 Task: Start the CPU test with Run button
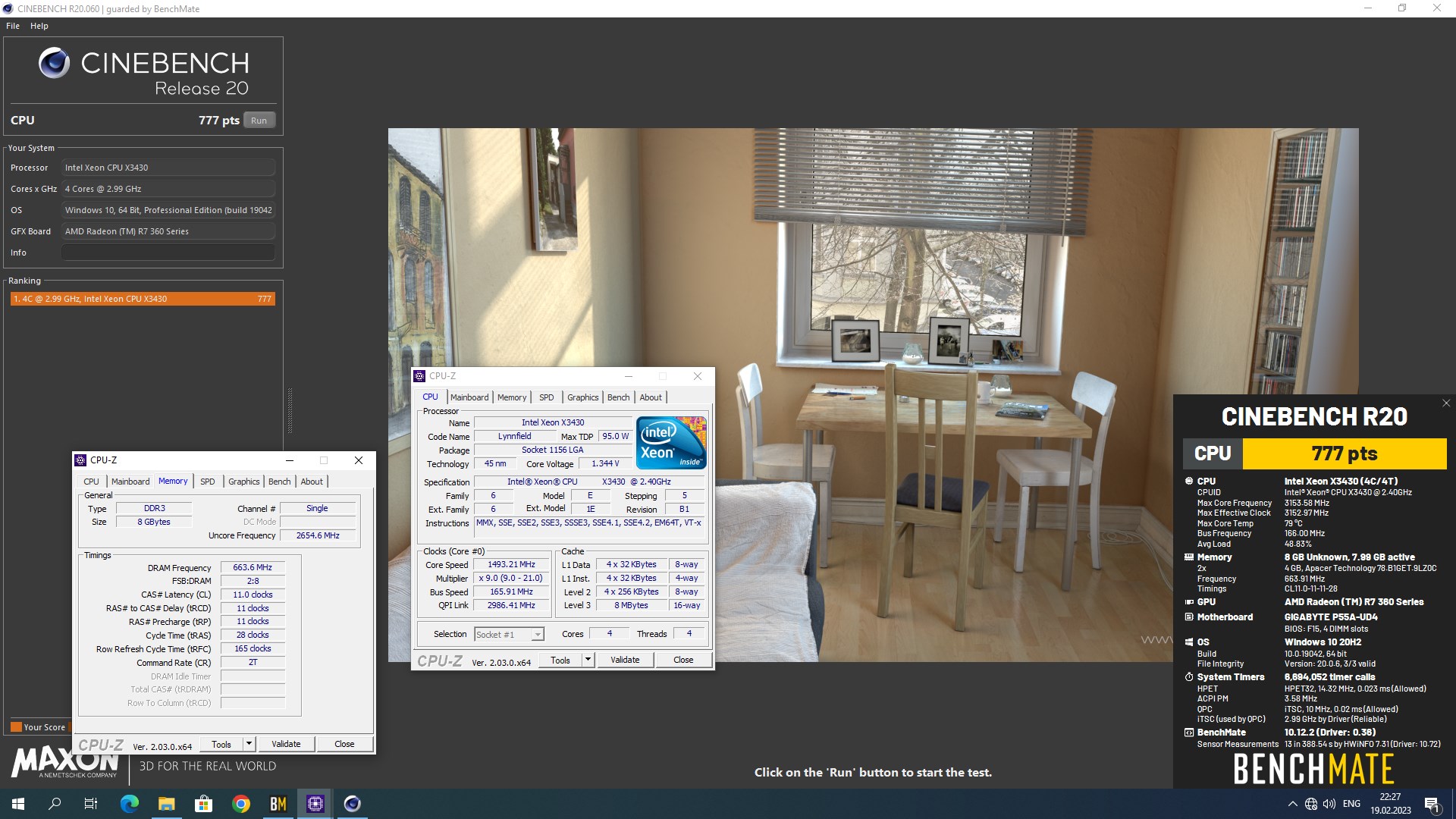259,121
